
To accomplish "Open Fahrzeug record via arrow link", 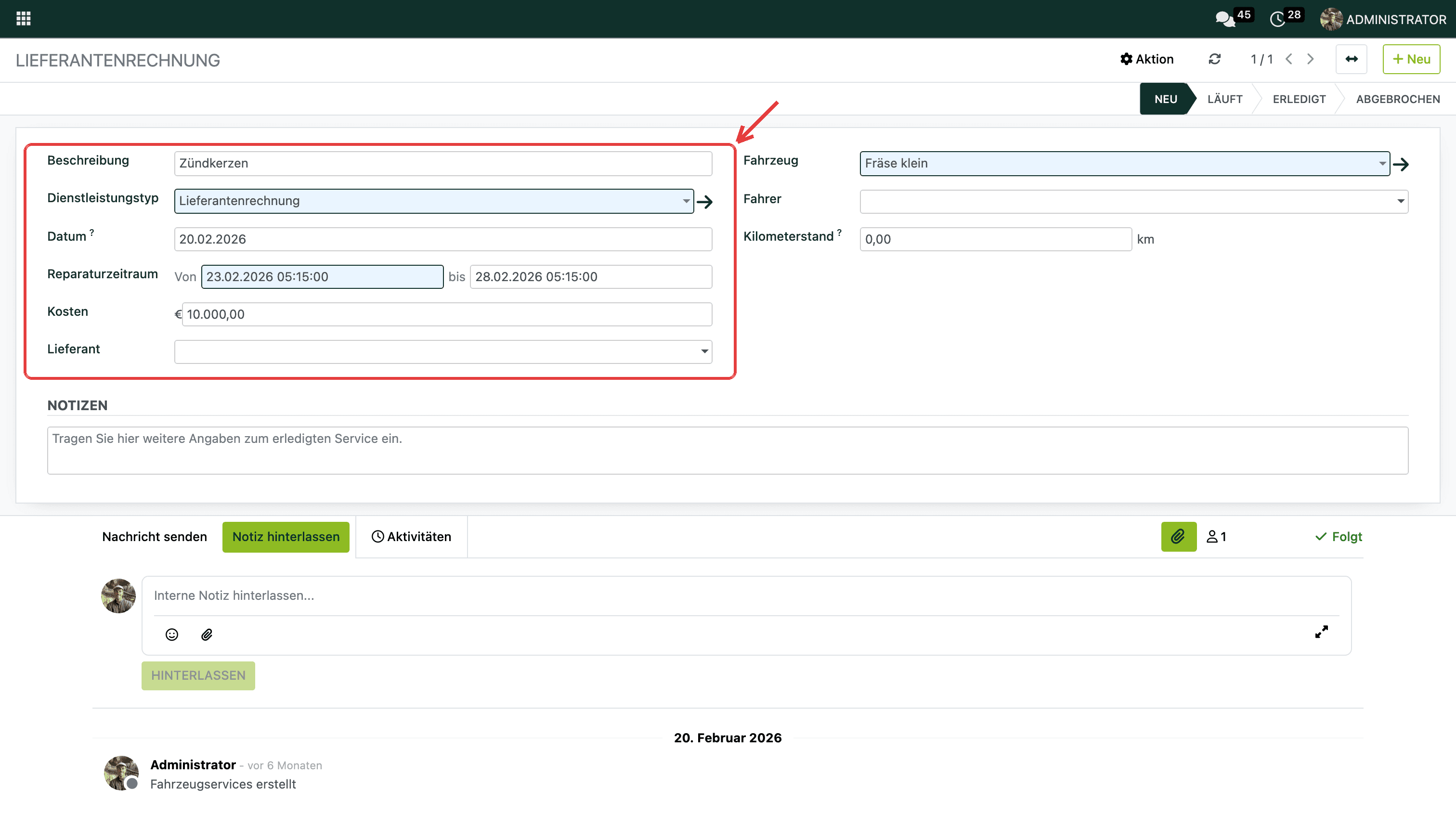I will (x=1401, y=164).
